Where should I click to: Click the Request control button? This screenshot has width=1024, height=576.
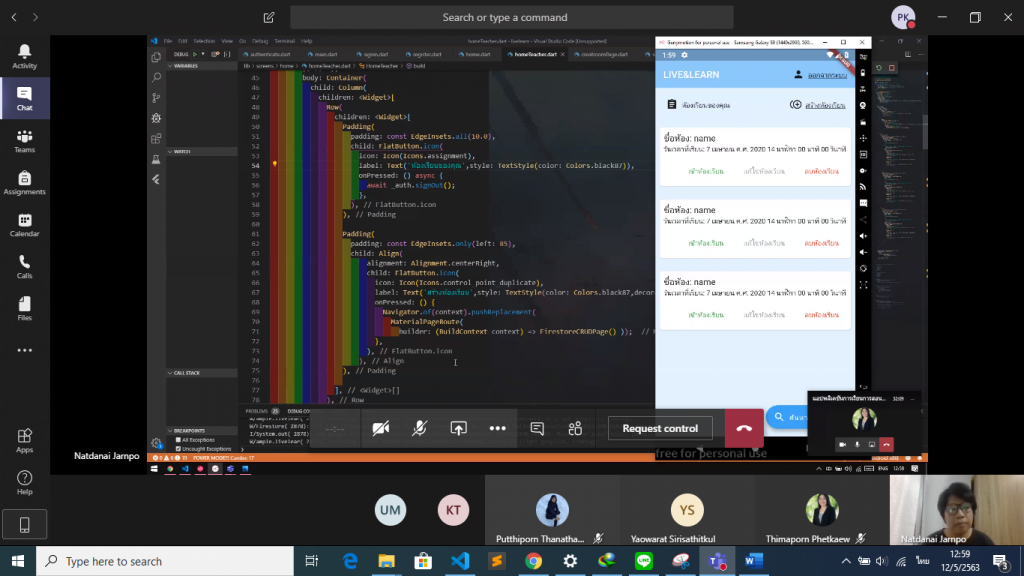(660, 428)
